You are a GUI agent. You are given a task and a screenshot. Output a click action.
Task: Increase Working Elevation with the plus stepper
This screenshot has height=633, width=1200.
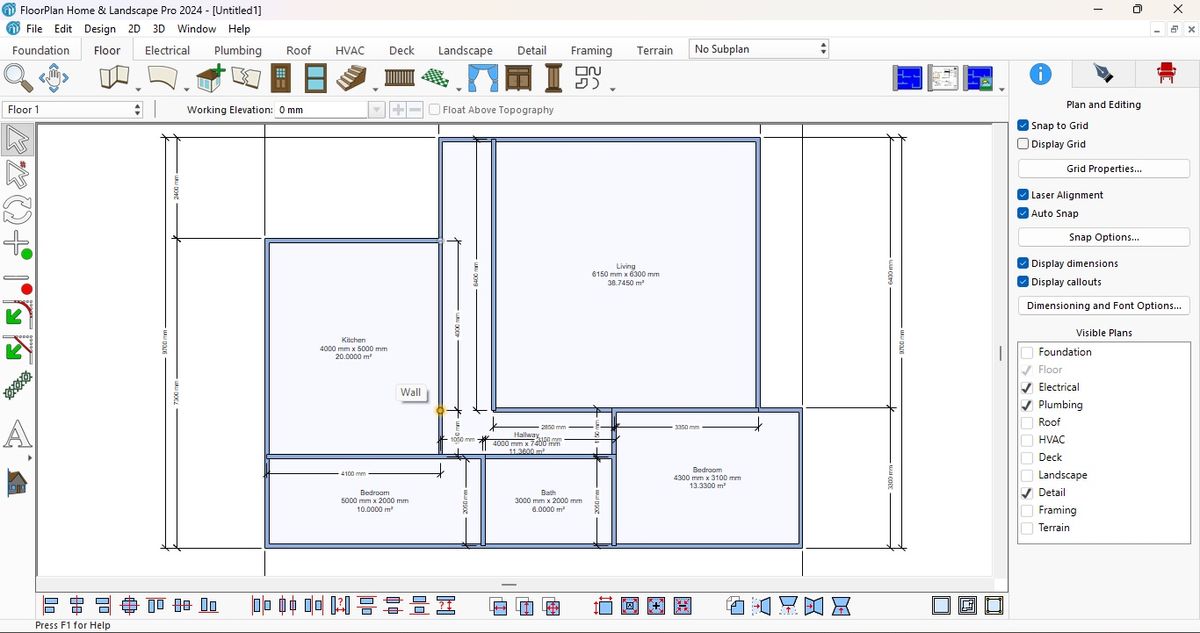click(x=398, y=110)
